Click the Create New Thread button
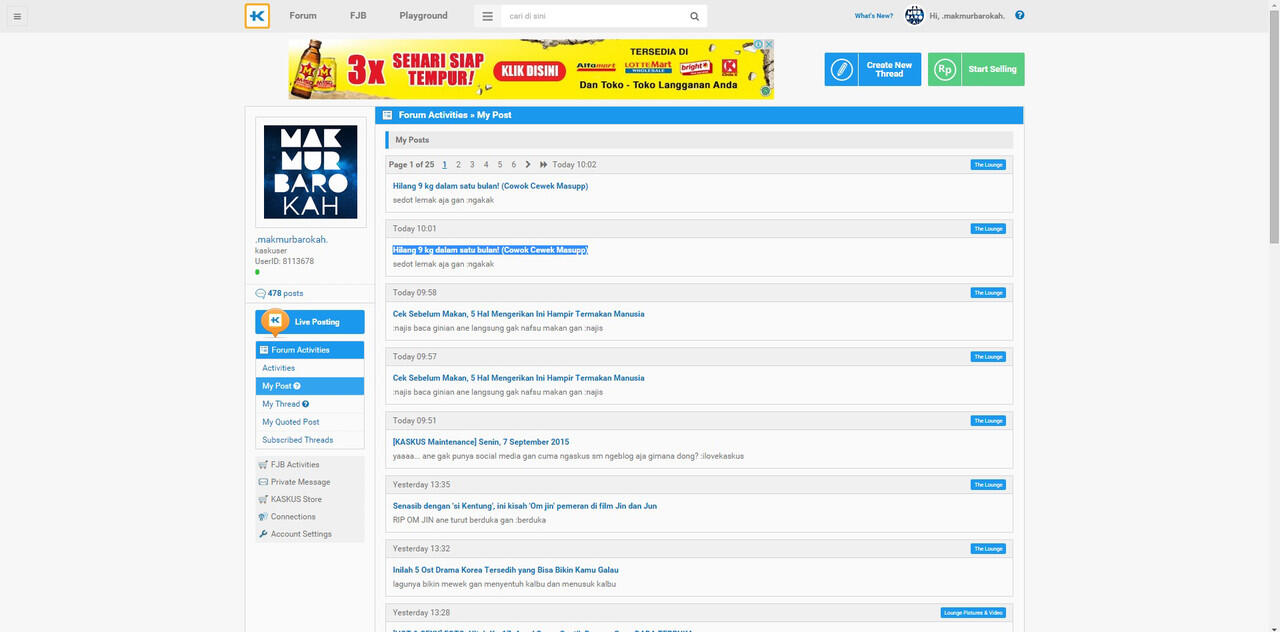The image size is (1280, 632). (x=873, y=69)
